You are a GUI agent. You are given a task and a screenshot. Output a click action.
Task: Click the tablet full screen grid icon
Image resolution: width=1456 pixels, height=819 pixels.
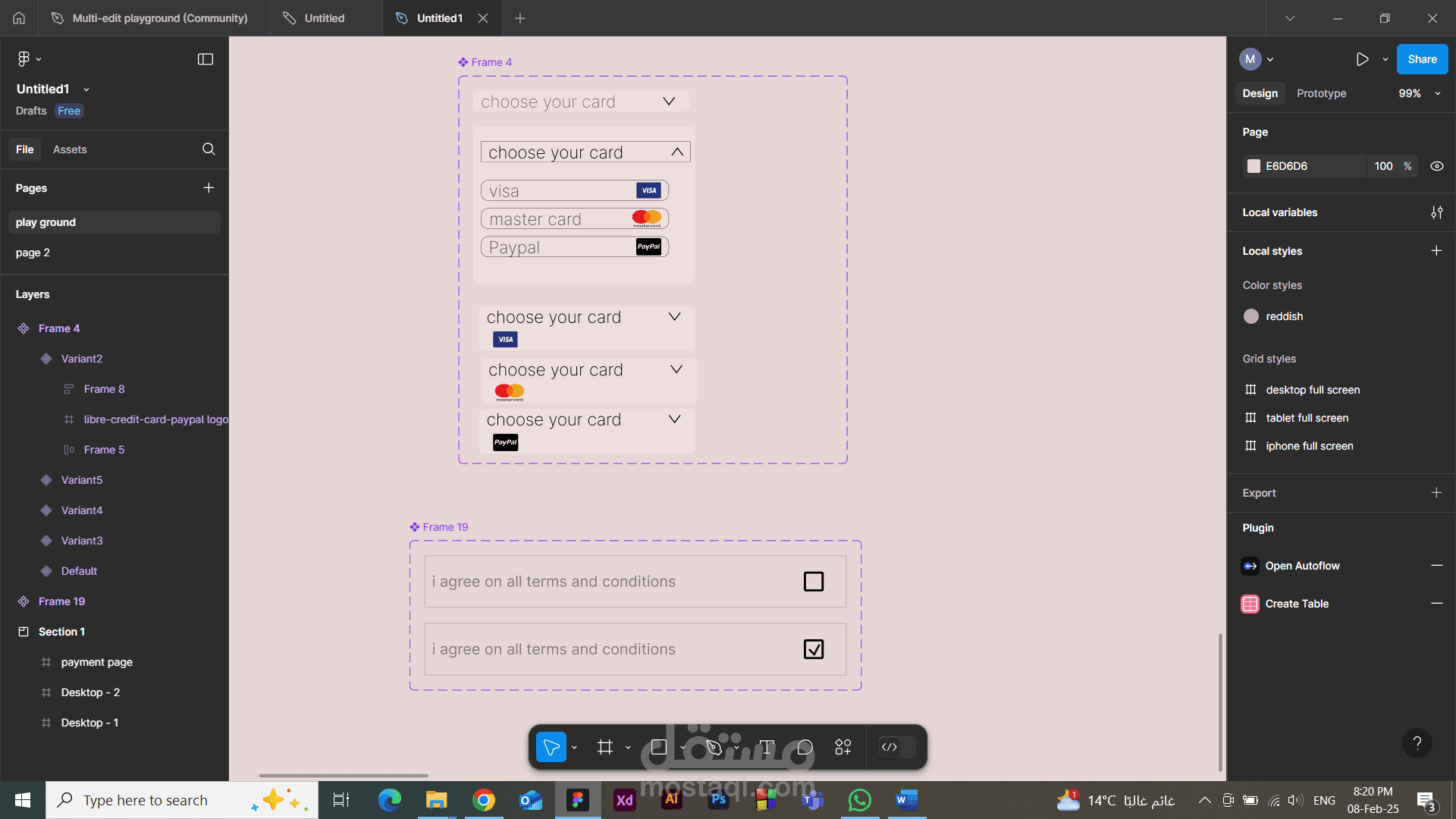click(1250, 418)
